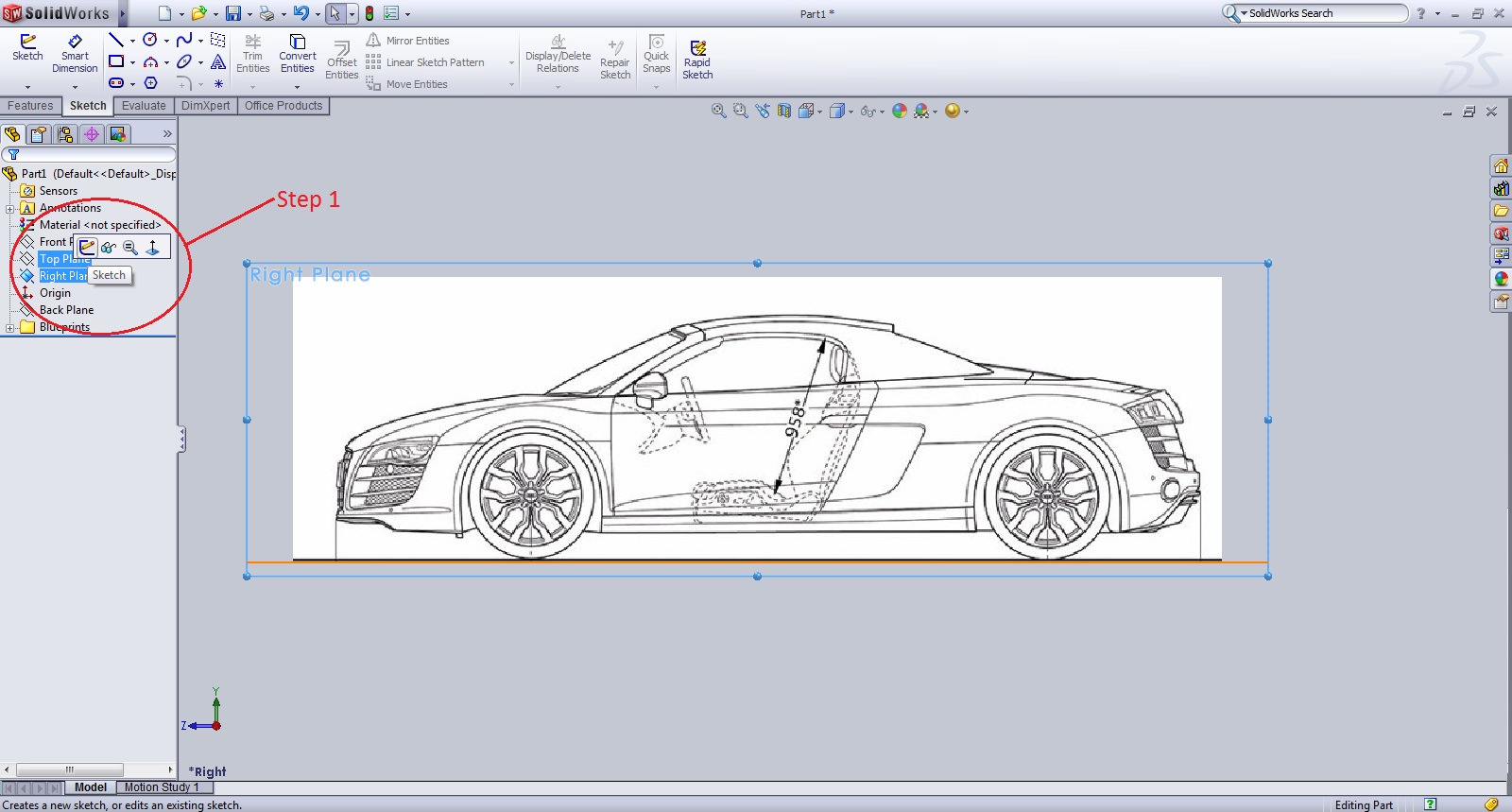Select the Polygon sketch tool

click(150, 83)
